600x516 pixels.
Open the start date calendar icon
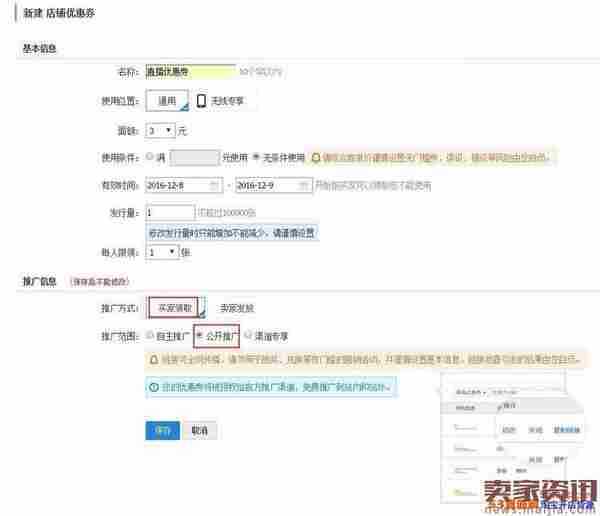pos(215,185)
